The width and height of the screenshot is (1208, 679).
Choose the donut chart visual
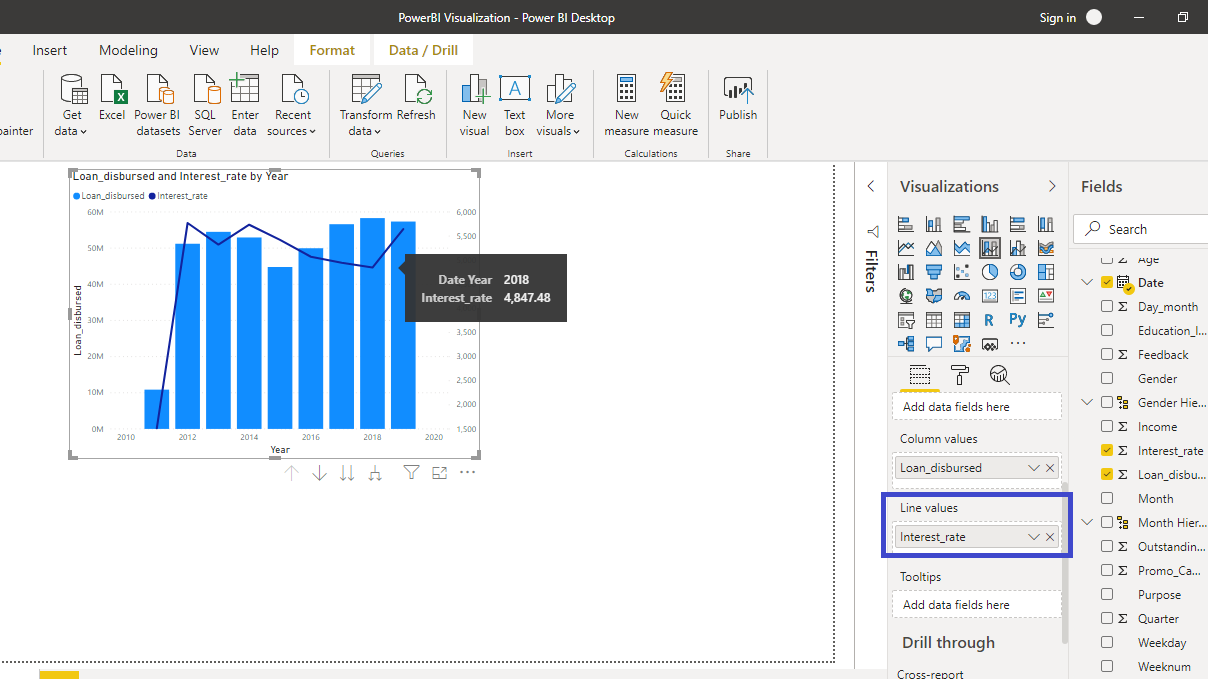pos(1018,271)
